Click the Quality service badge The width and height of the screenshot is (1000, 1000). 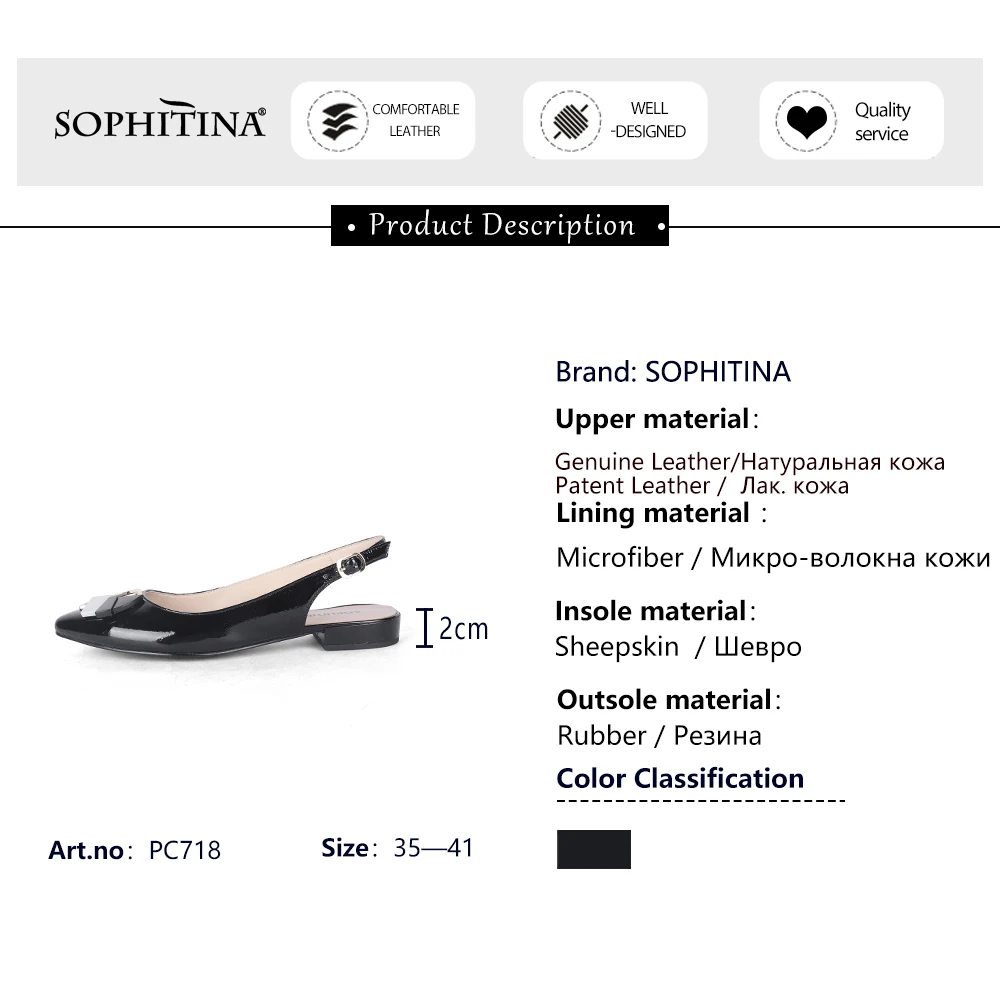point(851,120)
